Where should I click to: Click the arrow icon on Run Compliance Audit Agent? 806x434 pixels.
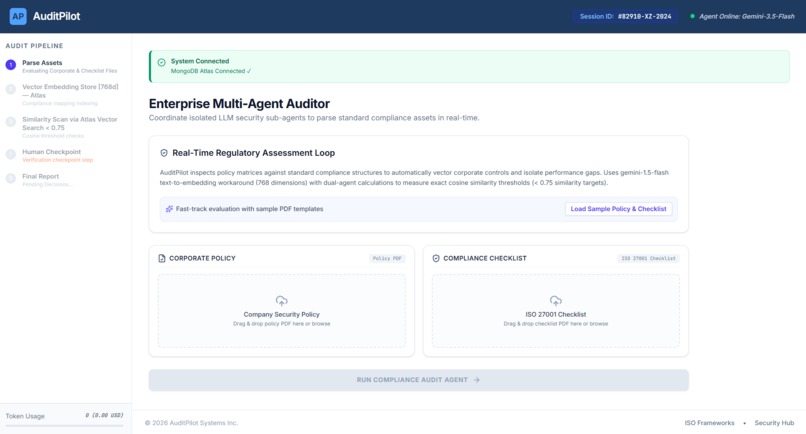(477, 380)
